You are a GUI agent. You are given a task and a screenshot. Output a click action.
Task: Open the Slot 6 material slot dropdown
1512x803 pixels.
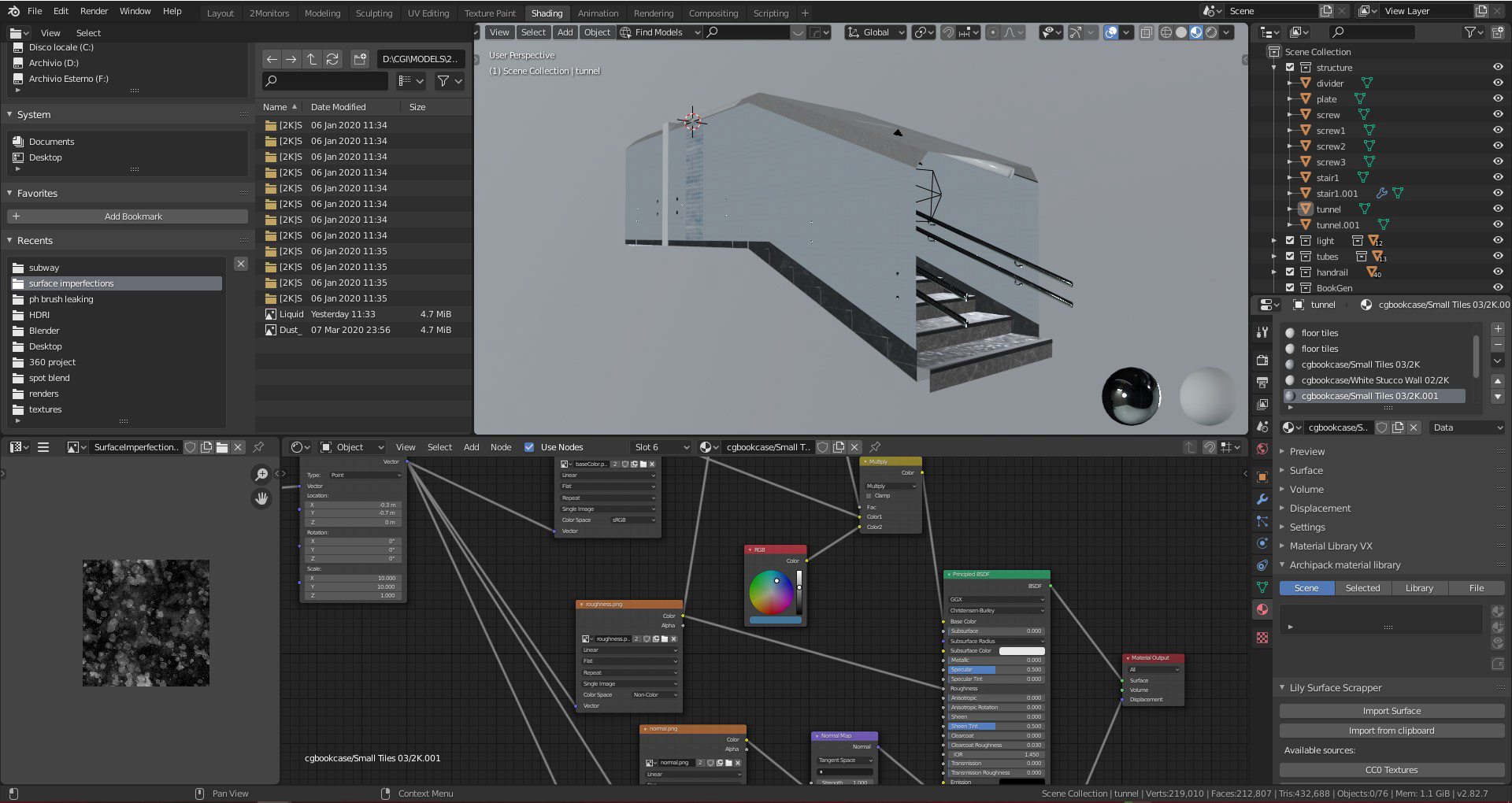coord(661,447)
